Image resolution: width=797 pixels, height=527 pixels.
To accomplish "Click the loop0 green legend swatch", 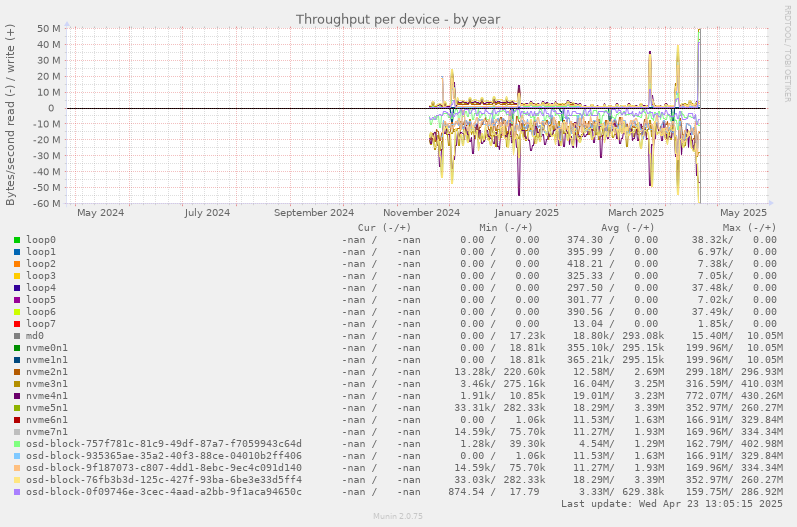I will [x=17, y=240].
